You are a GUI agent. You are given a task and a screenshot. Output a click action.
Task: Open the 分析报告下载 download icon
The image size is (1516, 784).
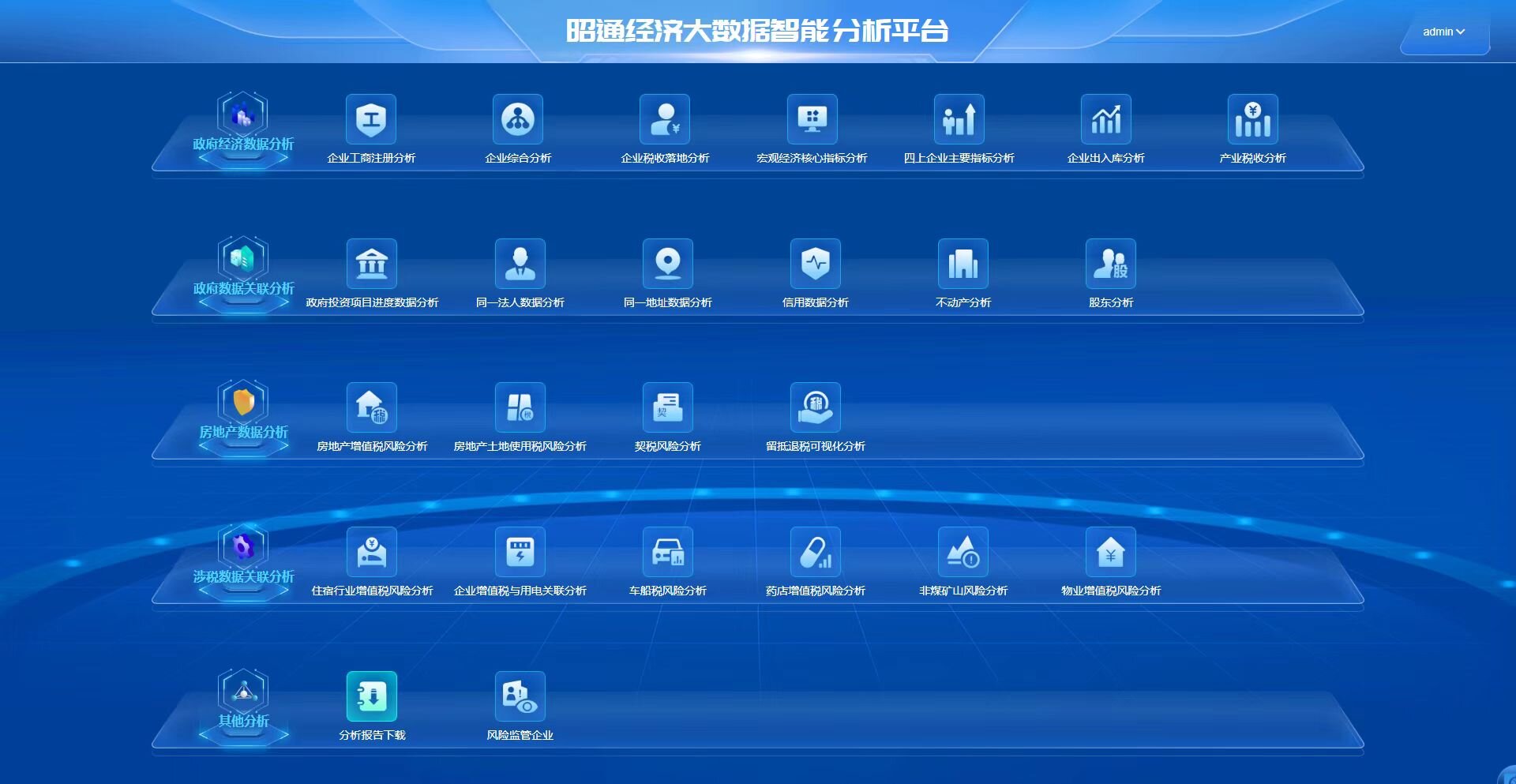click(x=372, y=696)
